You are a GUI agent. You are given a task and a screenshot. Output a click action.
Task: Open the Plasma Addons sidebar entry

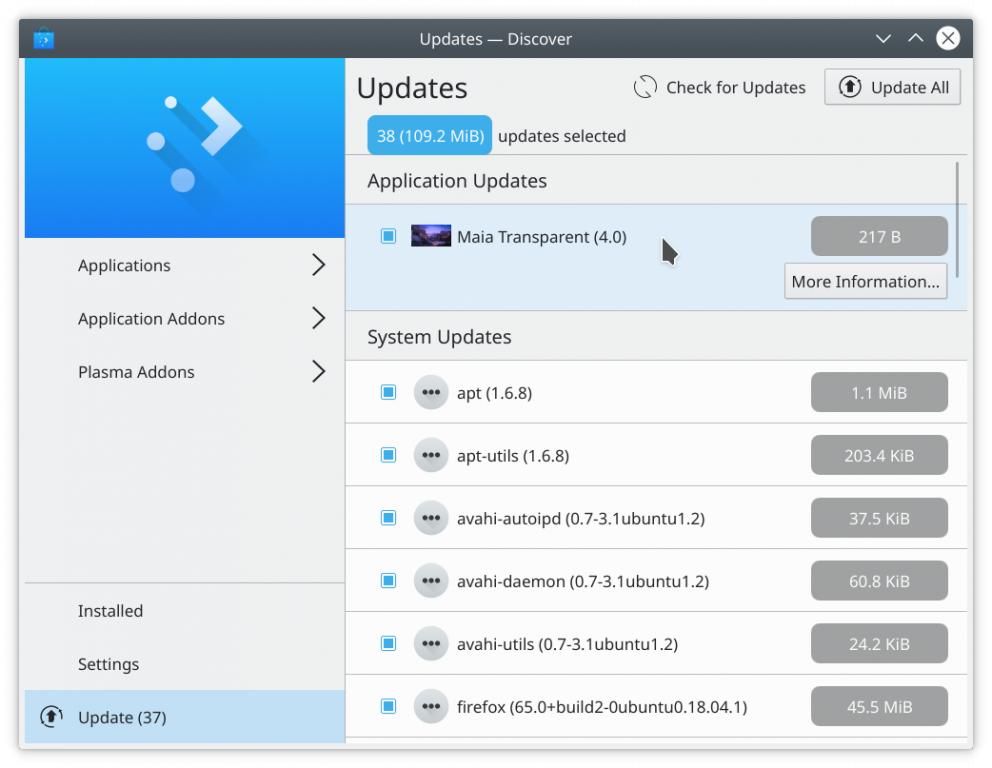tap(185, 371)
